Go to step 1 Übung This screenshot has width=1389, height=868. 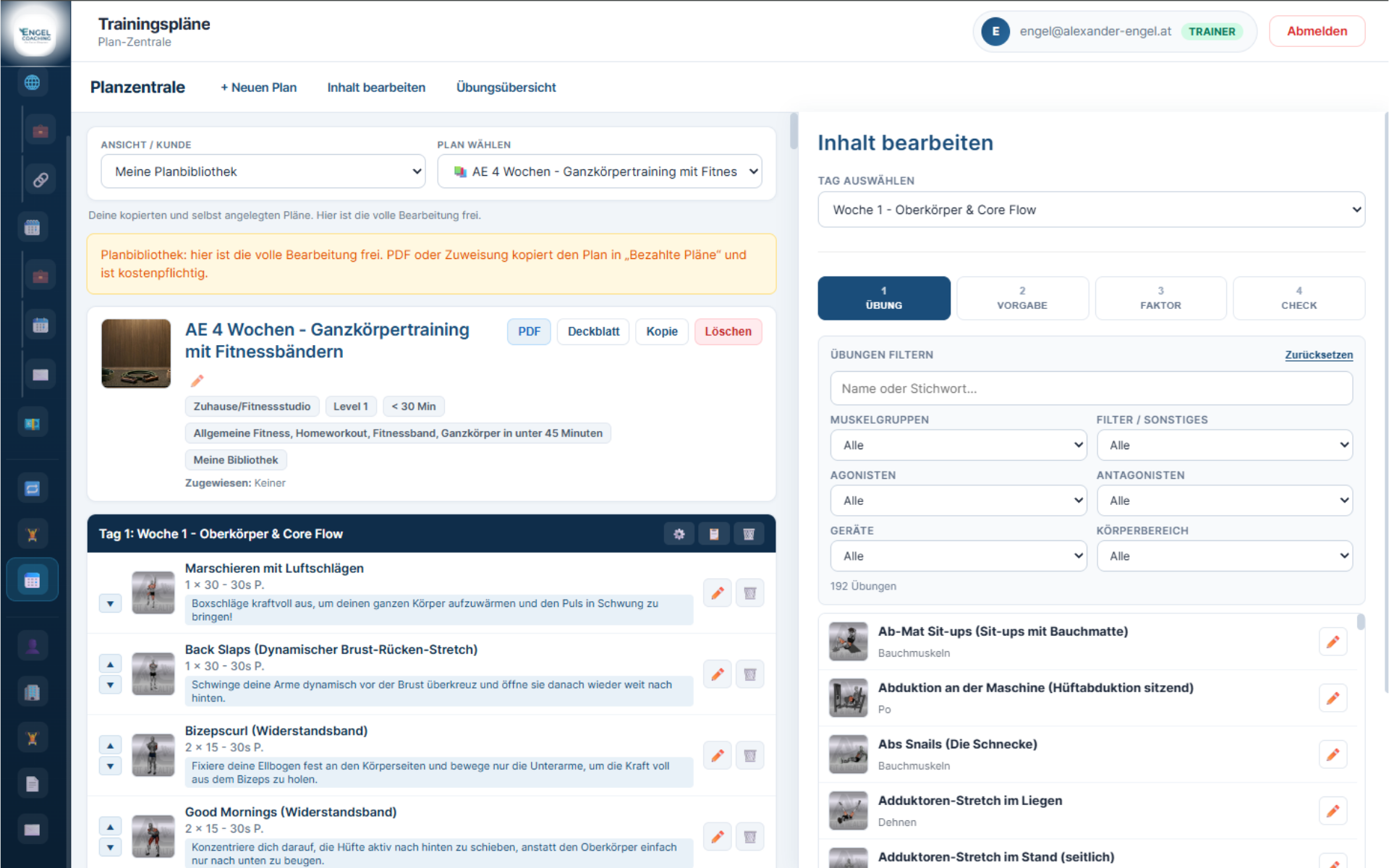click(884, 298)
